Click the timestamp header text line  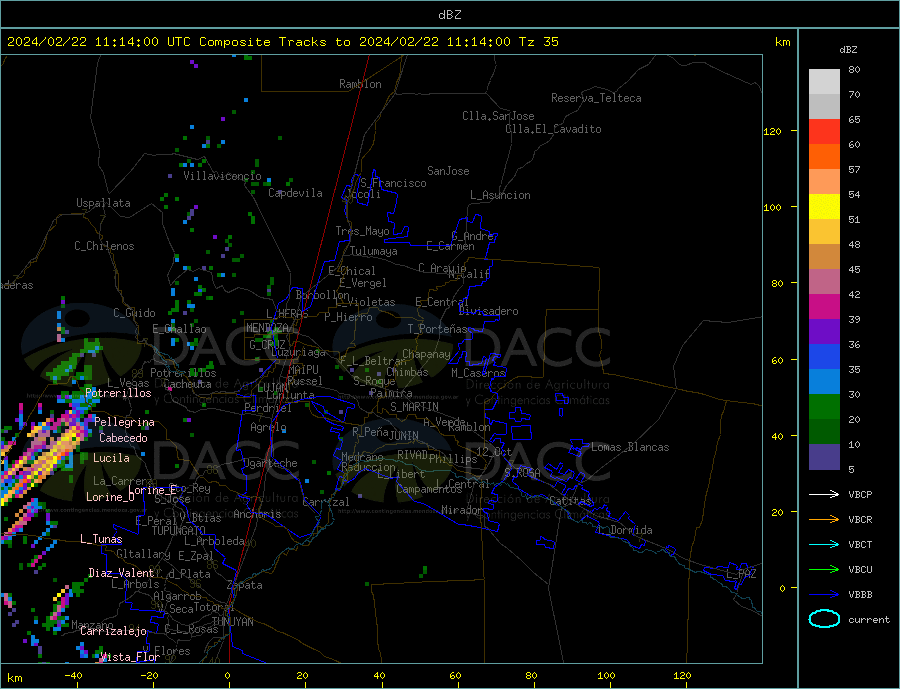[x=282, y=42]
